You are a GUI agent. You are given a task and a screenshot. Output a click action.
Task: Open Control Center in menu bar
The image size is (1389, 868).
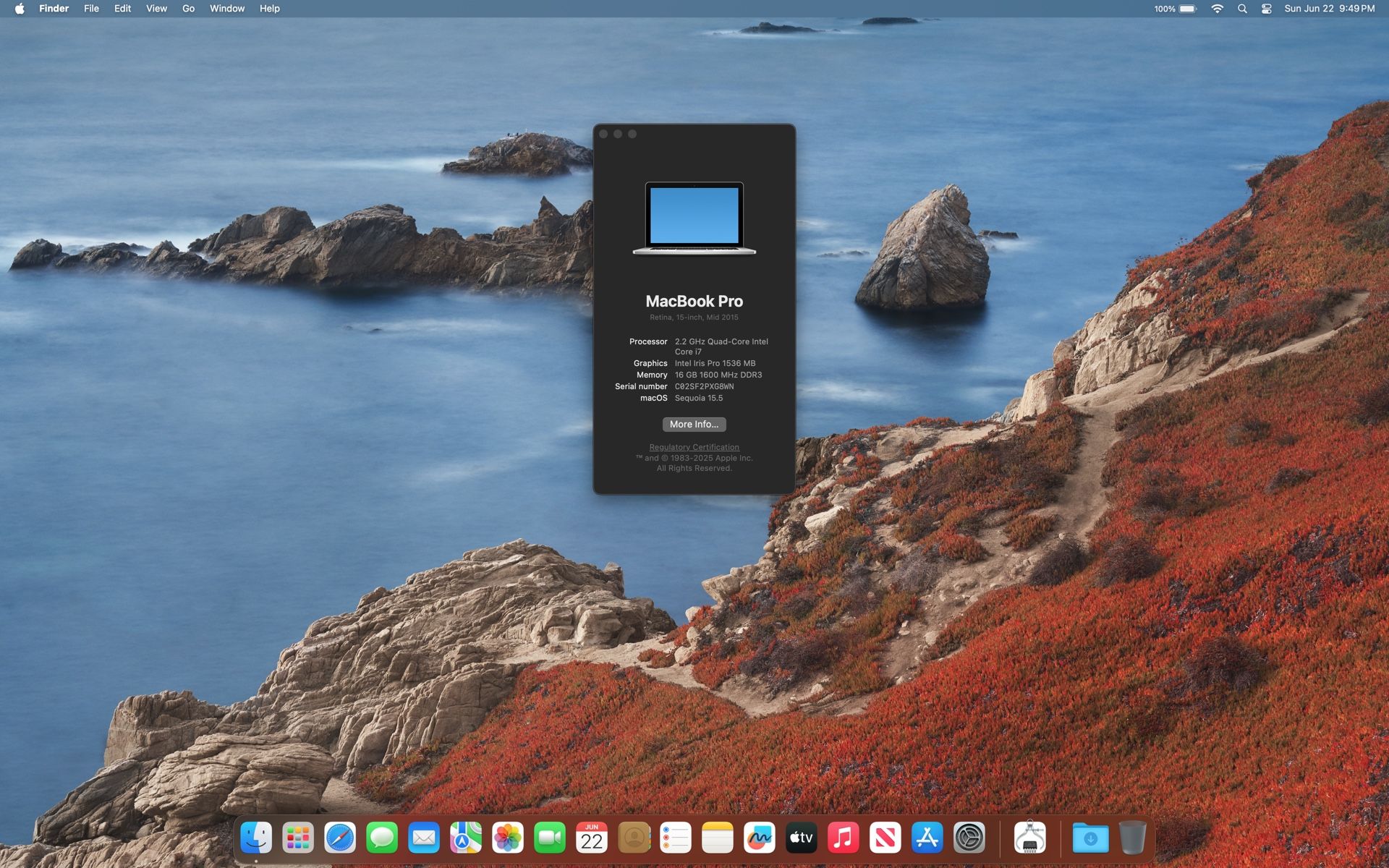point(1266,9)
